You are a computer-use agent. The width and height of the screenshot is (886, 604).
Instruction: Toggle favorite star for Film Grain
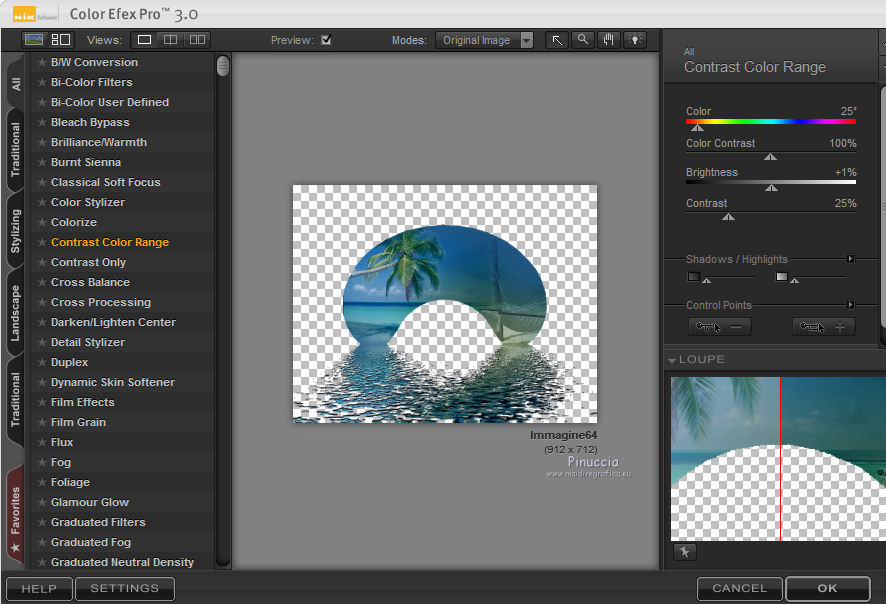pyautogui.click(x=42, y=422)
